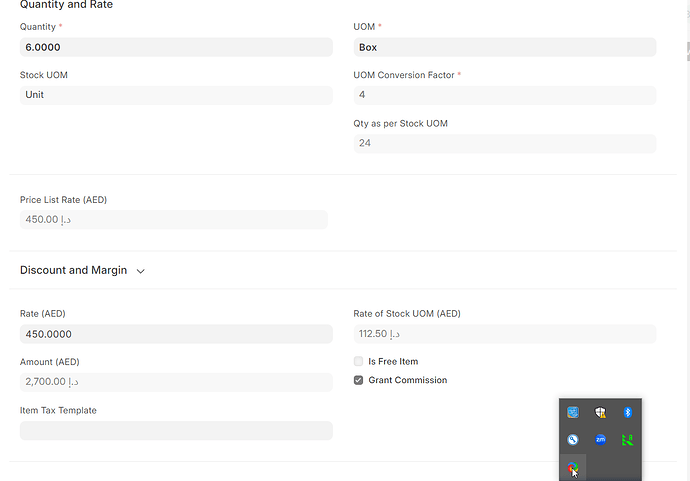Viewport: 690px width, 481px height.
Task: Click the Discount and Margin heading text
Action: [x=73, y=270]
